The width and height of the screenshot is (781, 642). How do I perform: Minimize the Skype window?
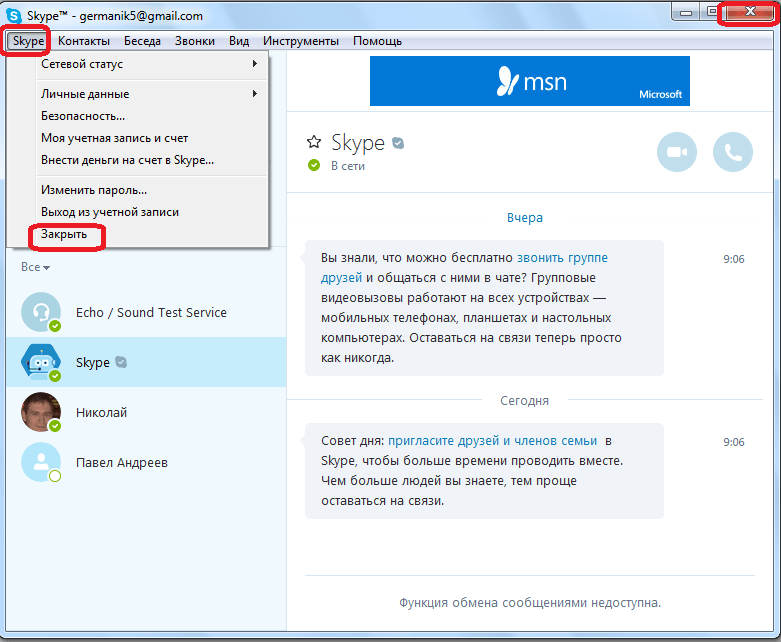coord(686,12)
